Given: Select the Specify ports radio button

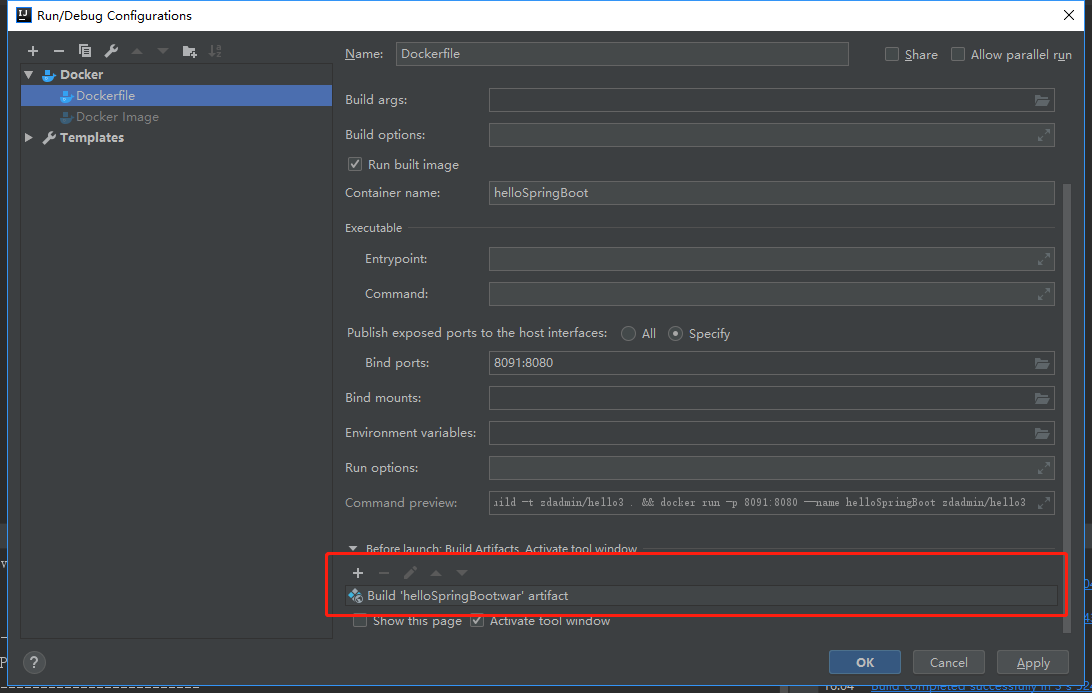Looking at the screenshot, I should click(675, 334).
